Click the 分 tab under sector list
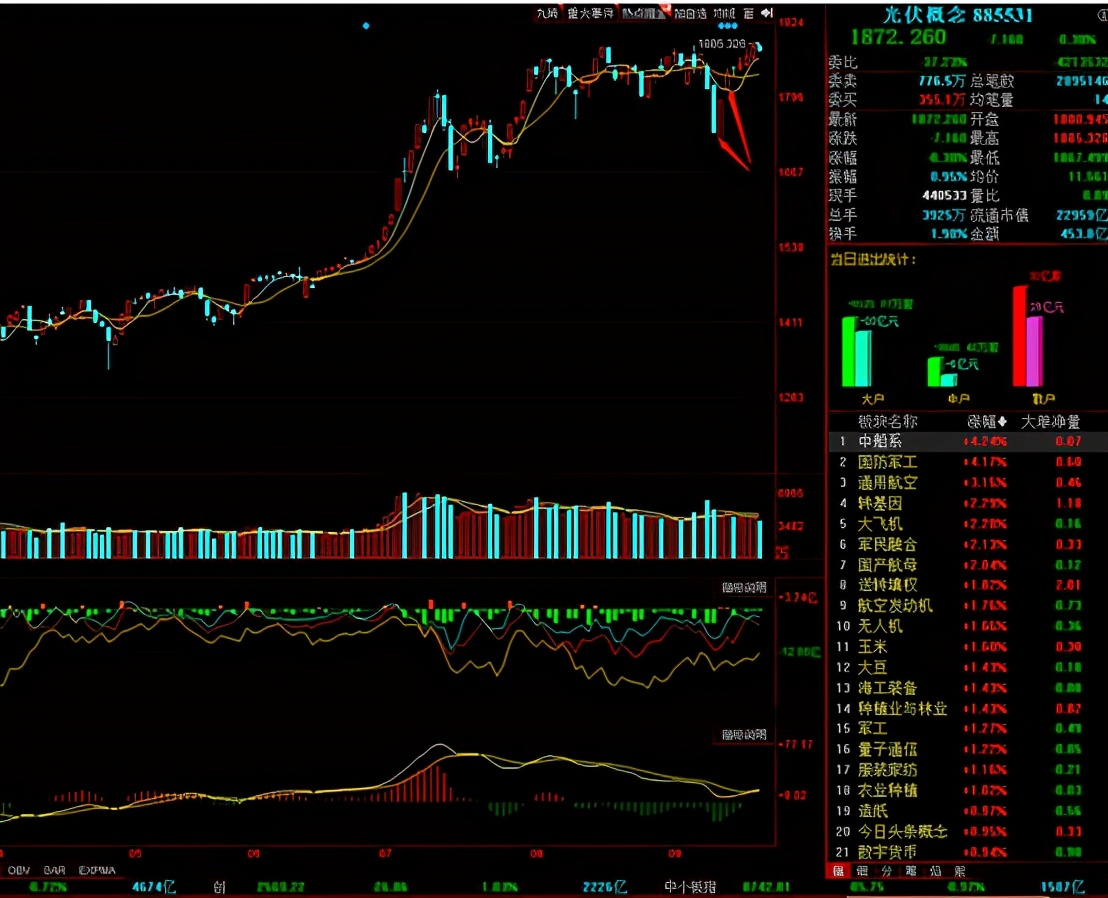 click(x=886, y=871)
